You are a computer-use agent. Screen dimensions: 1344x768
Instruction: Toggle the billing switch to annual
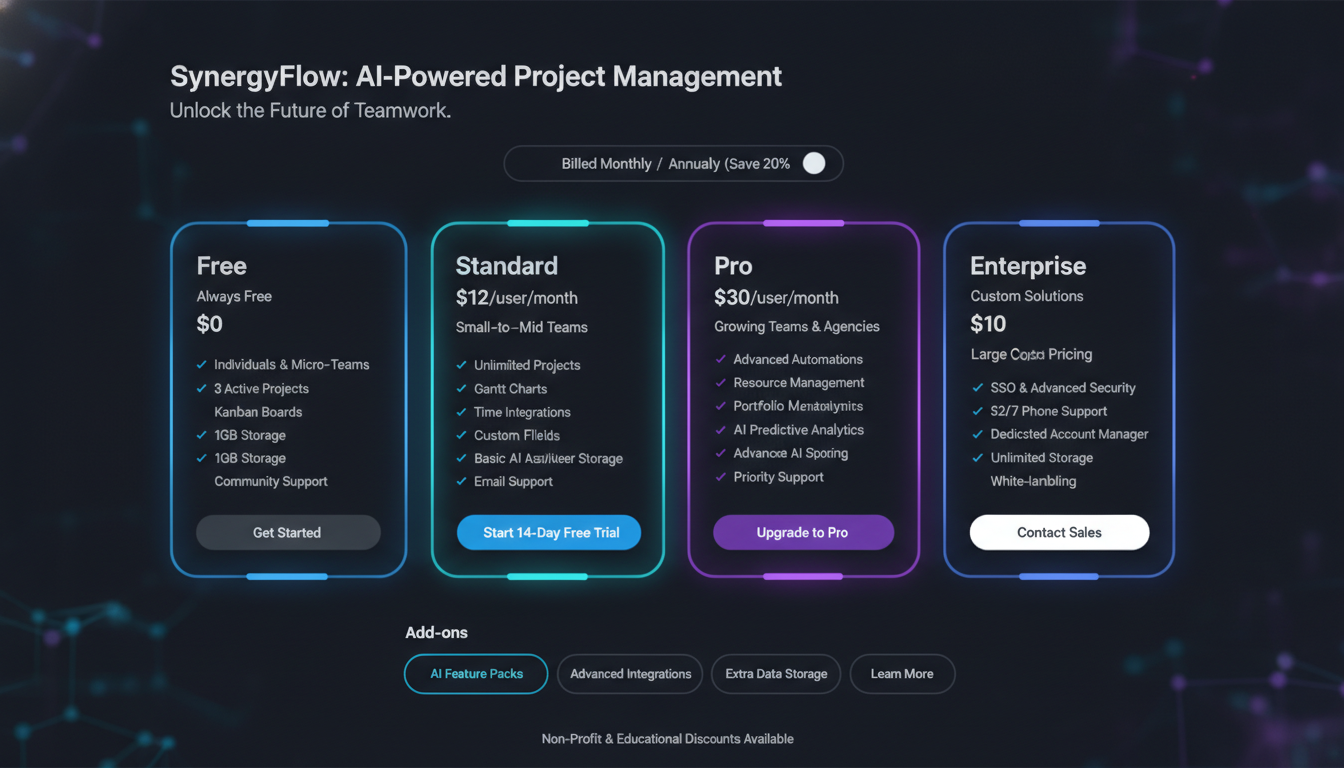pos(814,163)
